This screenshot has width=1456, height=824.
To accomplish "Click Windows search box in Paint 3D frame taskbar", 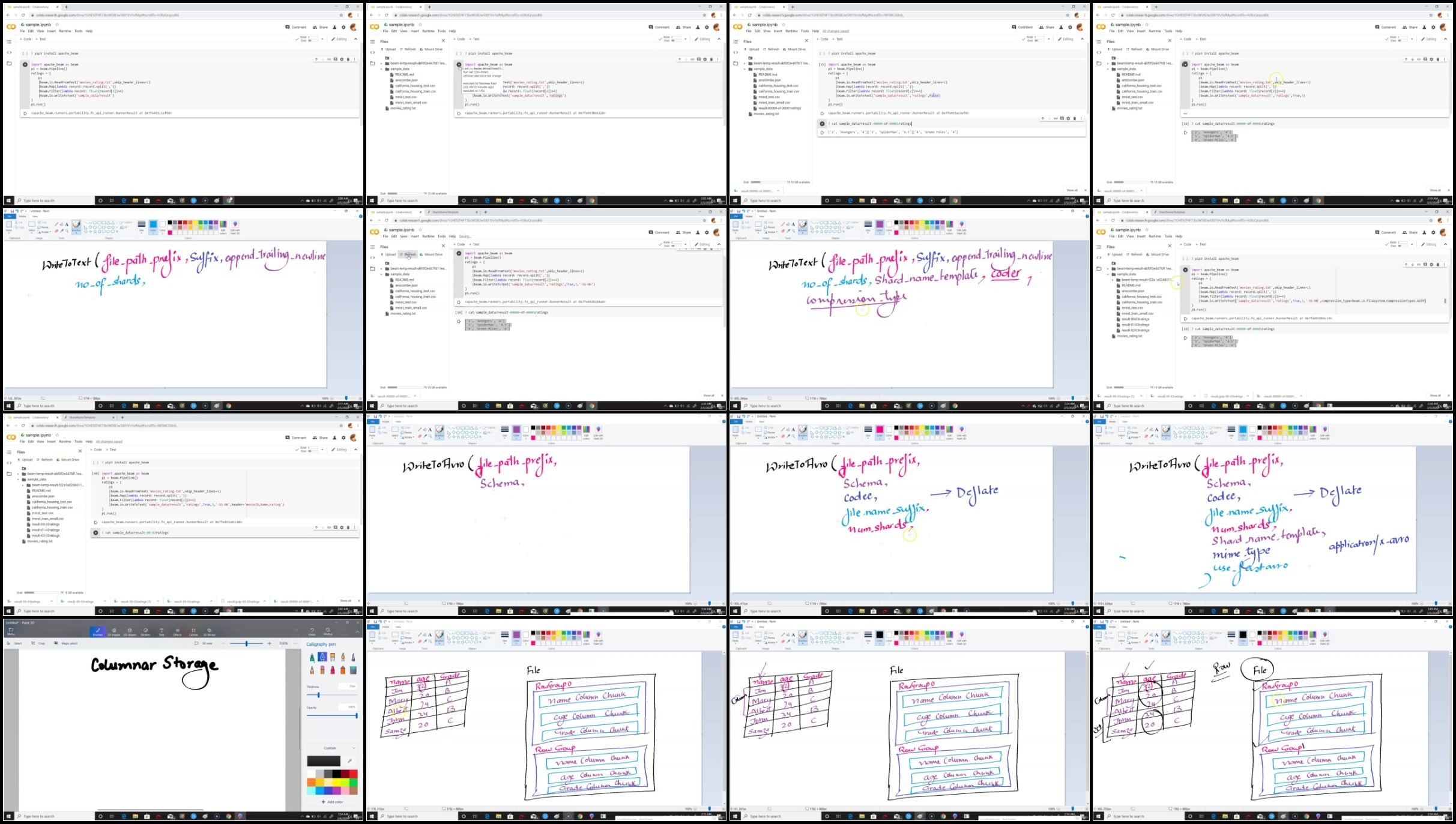I will pos(55,816).
